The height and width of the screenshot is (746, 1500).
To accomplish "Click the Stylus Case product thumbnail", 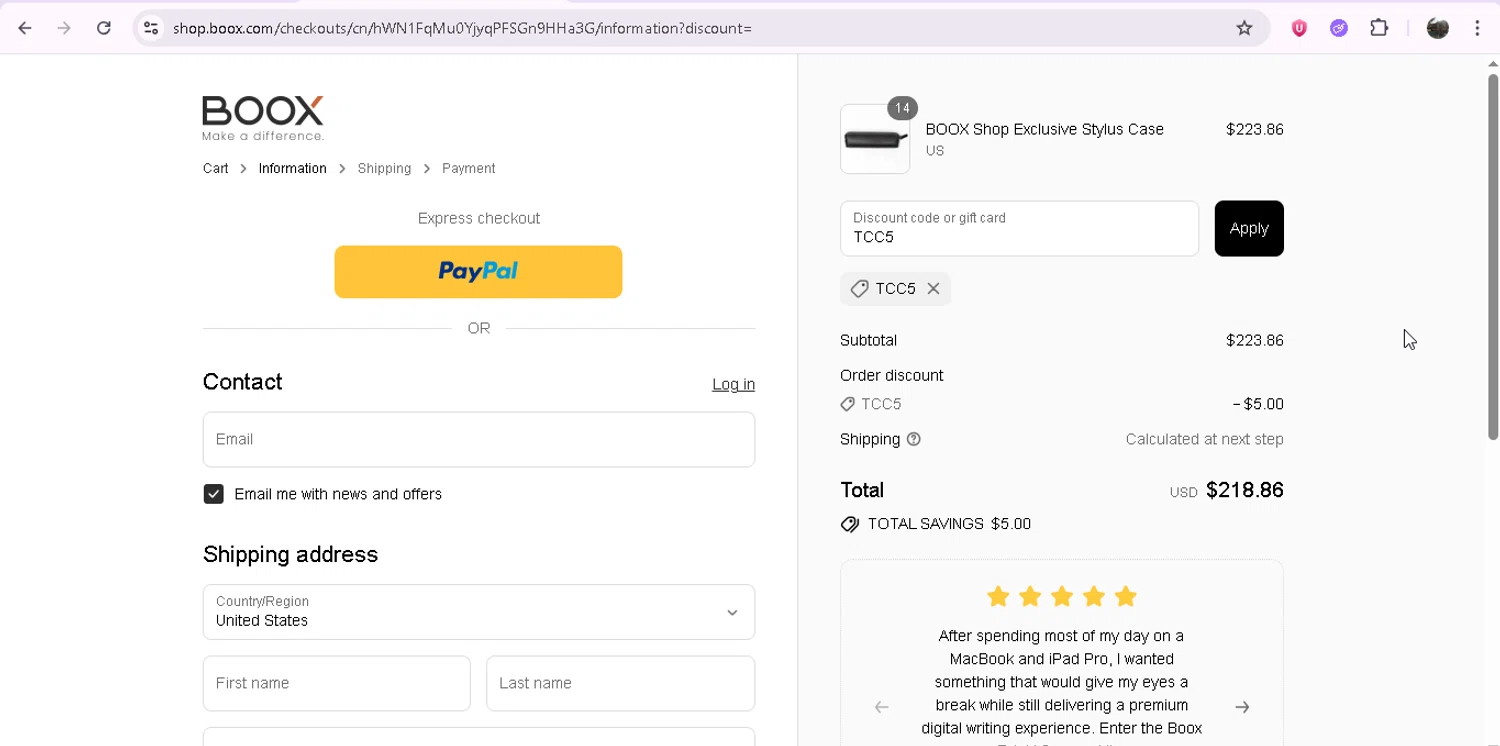I will (875, 139).
